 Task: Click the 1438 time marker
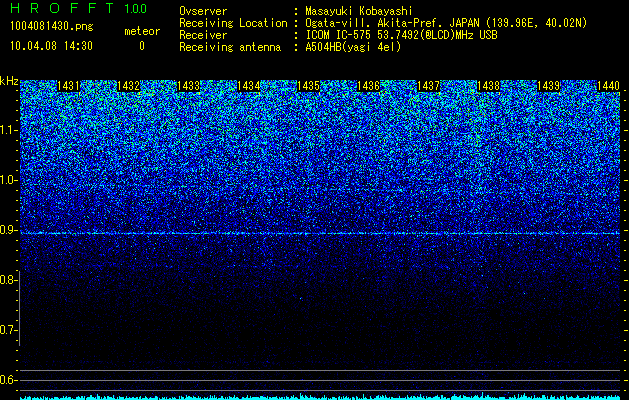488,86
